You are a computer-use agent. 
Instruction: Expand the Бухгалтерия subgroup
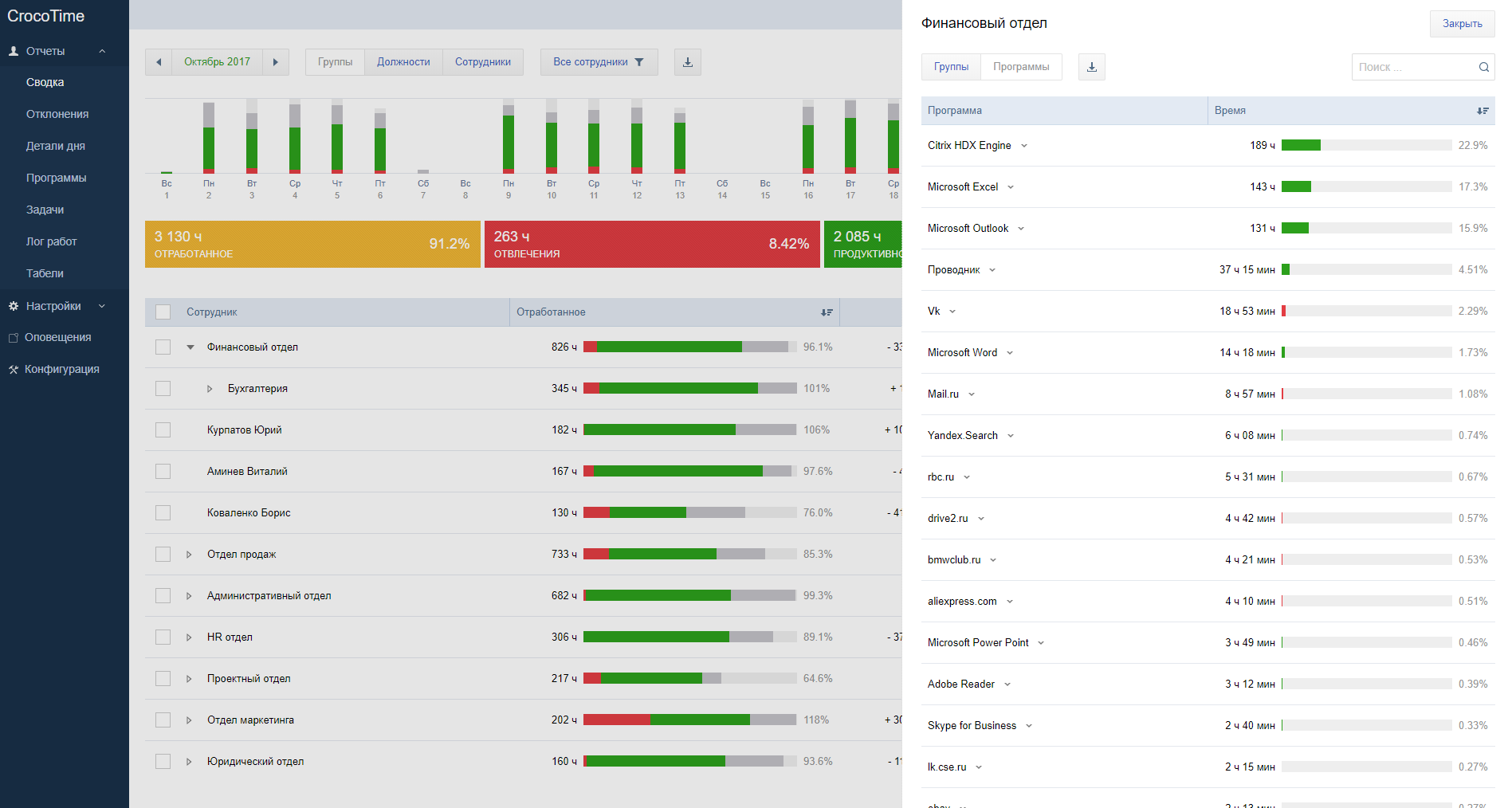click(x=210, y=389)
